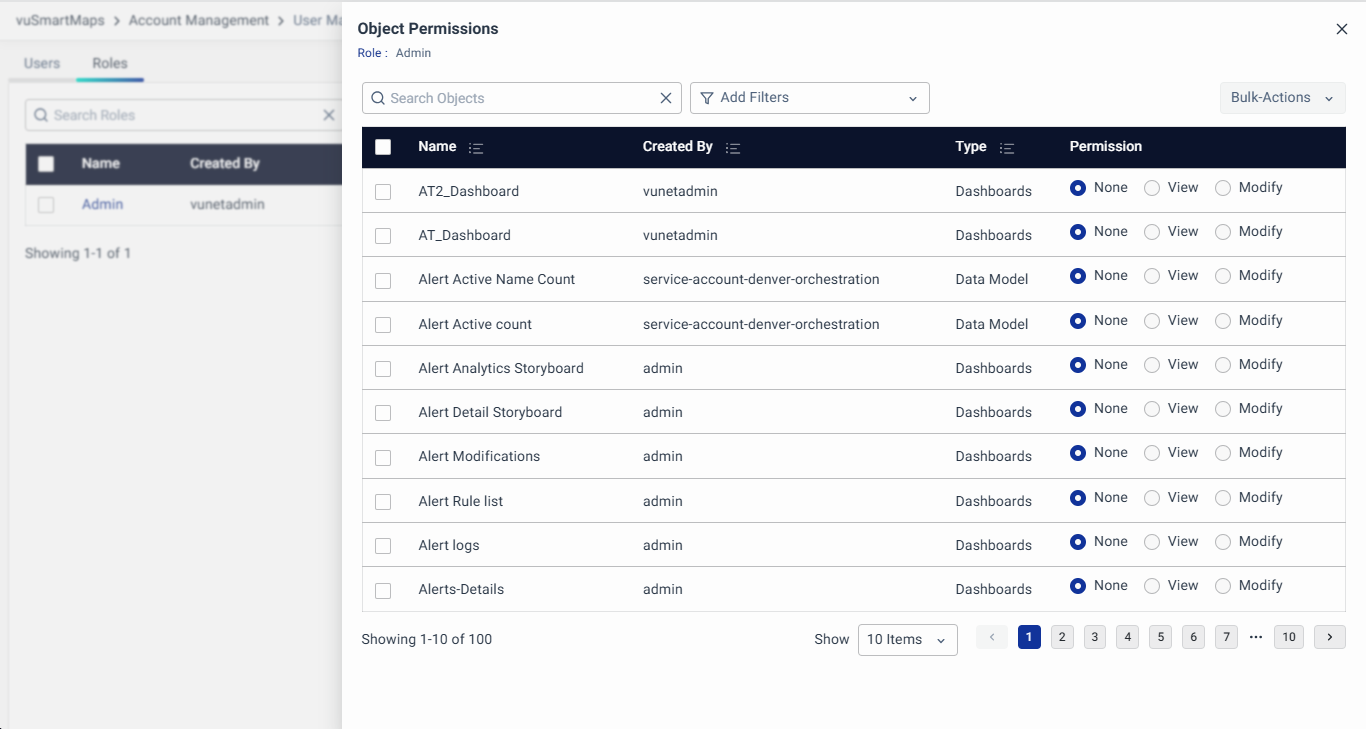
Task: Select all objects via header checkbox
Action: point(383,147)
